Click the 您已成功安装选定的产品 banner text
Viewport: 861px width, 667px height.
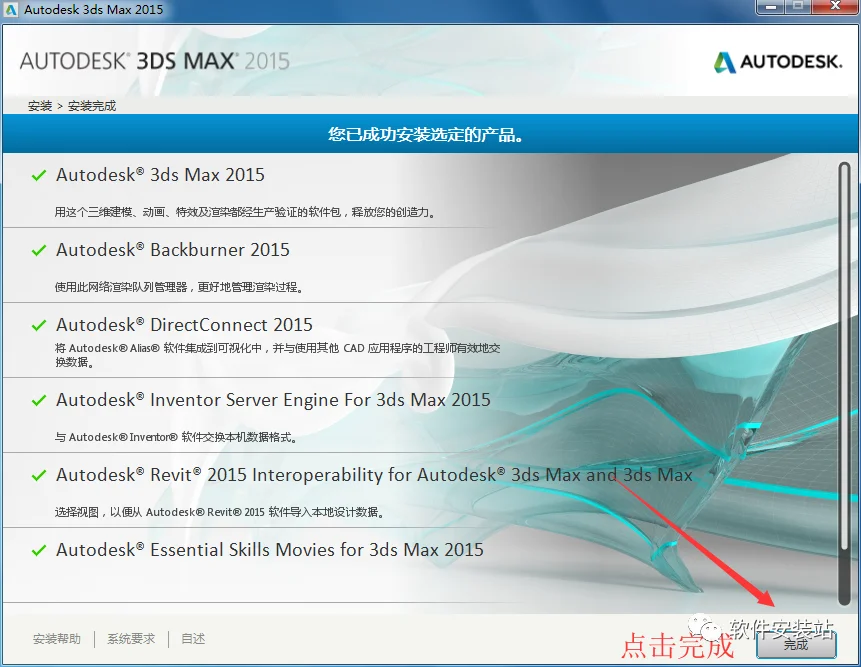point(426,134)
